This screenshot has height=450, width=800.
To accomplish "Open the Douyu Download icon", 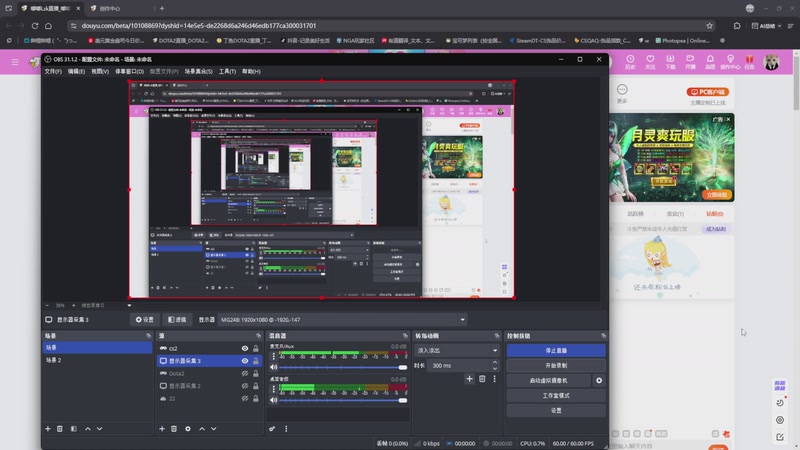I will click(x=670, y=62).
